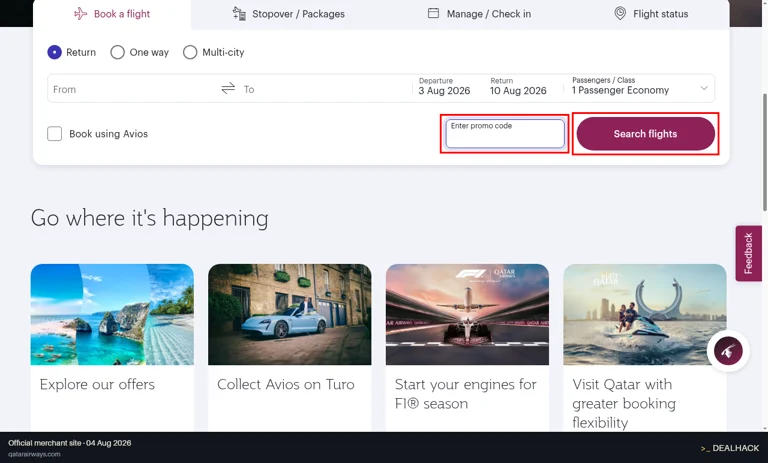Click Start your engines for F1 season
Viewport: 768px width, 463px height.
tap(465, 394)
